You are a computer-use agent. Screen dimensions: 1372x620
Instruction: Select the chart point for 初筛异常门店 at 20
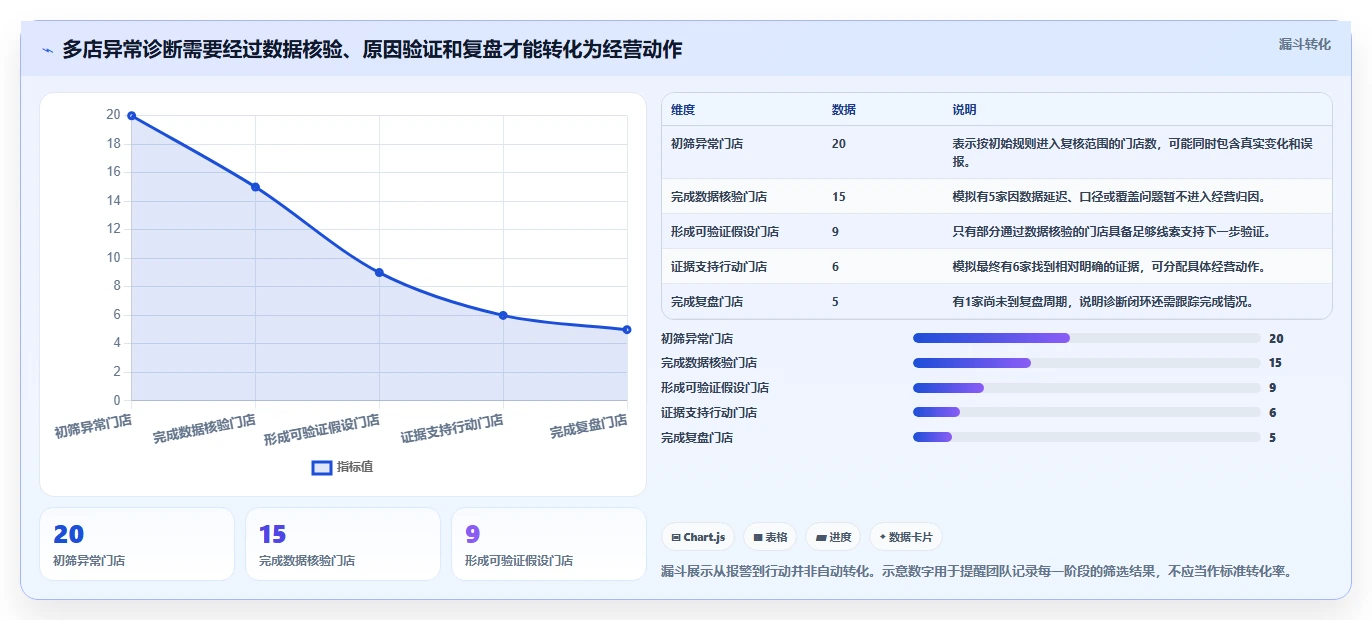click(131, 116)
